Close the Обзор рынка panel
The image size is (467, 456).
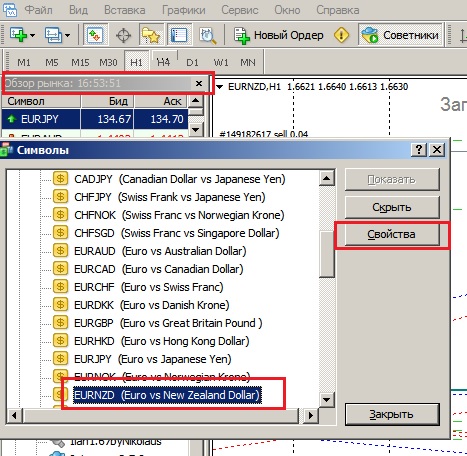(x=199, y=83)
